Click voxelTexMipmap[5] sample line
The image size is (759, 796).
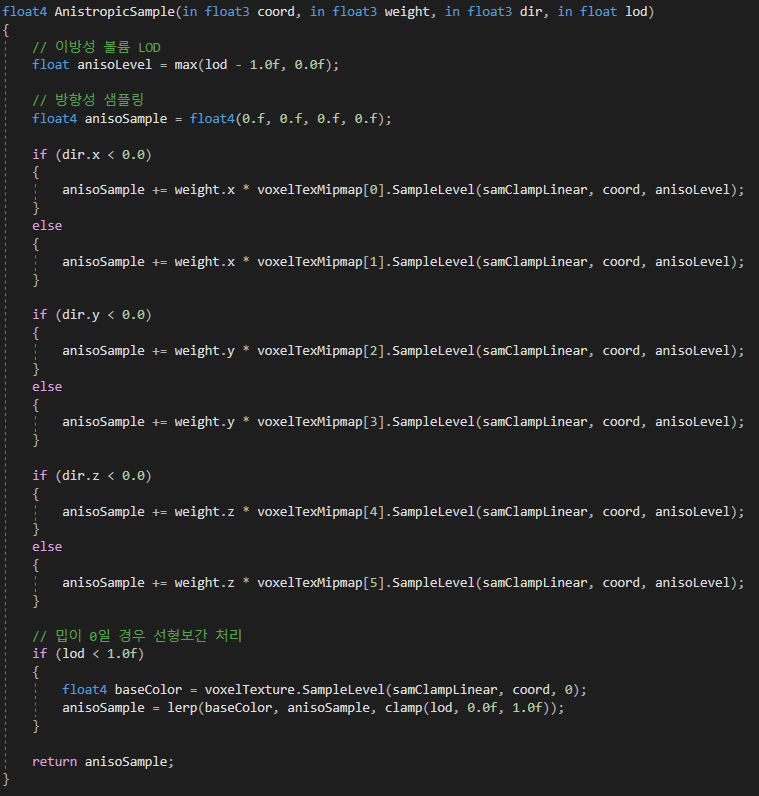pos(403,583)
